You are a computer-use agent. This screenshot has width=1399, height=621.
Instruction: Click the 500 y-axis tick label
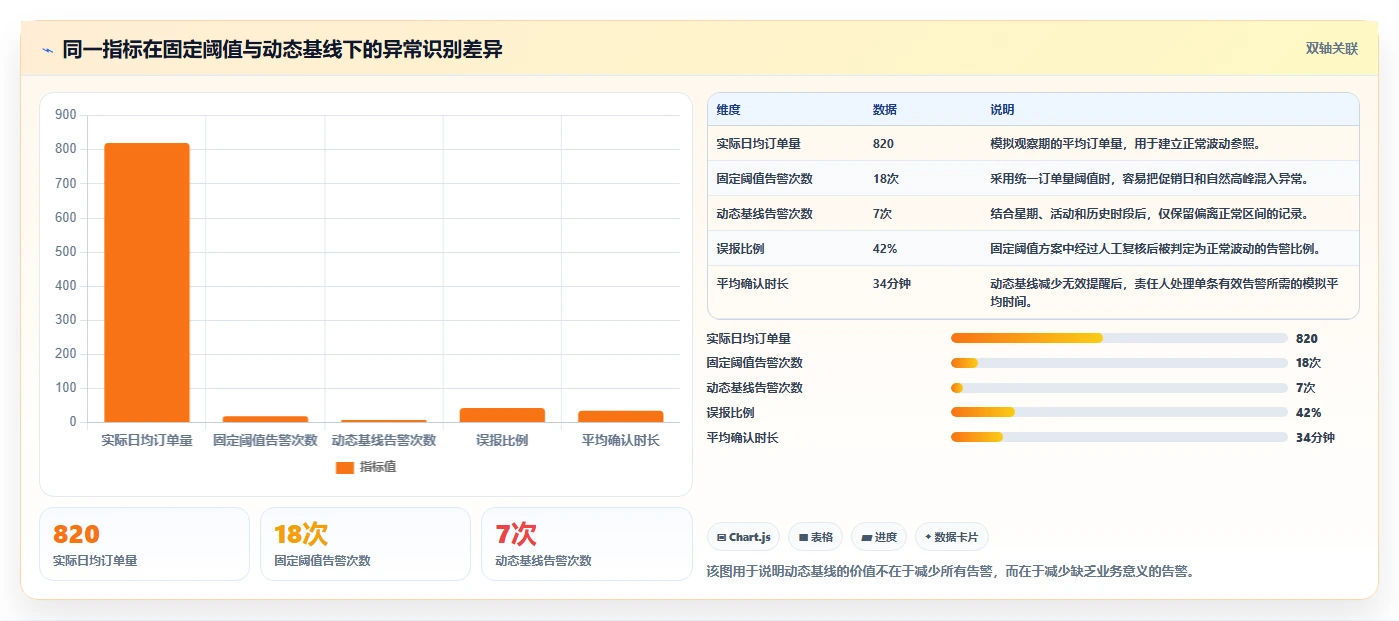point(66,252)
